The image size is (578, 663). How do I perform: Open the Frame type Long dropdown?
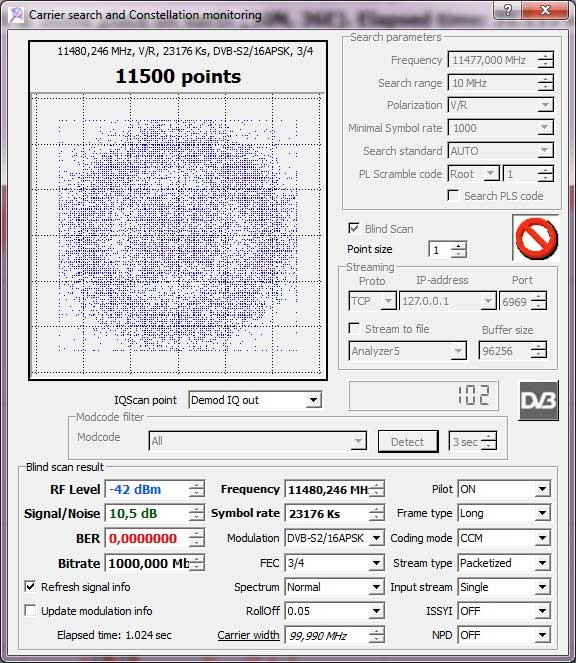tap(542, 514)
